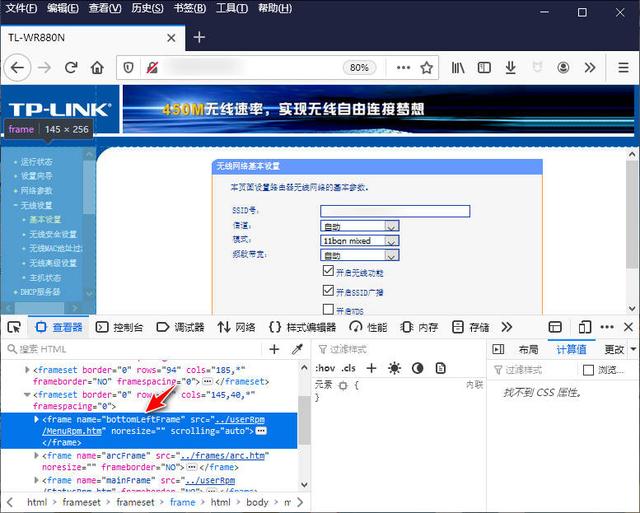Screen dimensions: 640x513
Task: Toggle the 开启无线功能 checkbox
Action: [328, 271]
